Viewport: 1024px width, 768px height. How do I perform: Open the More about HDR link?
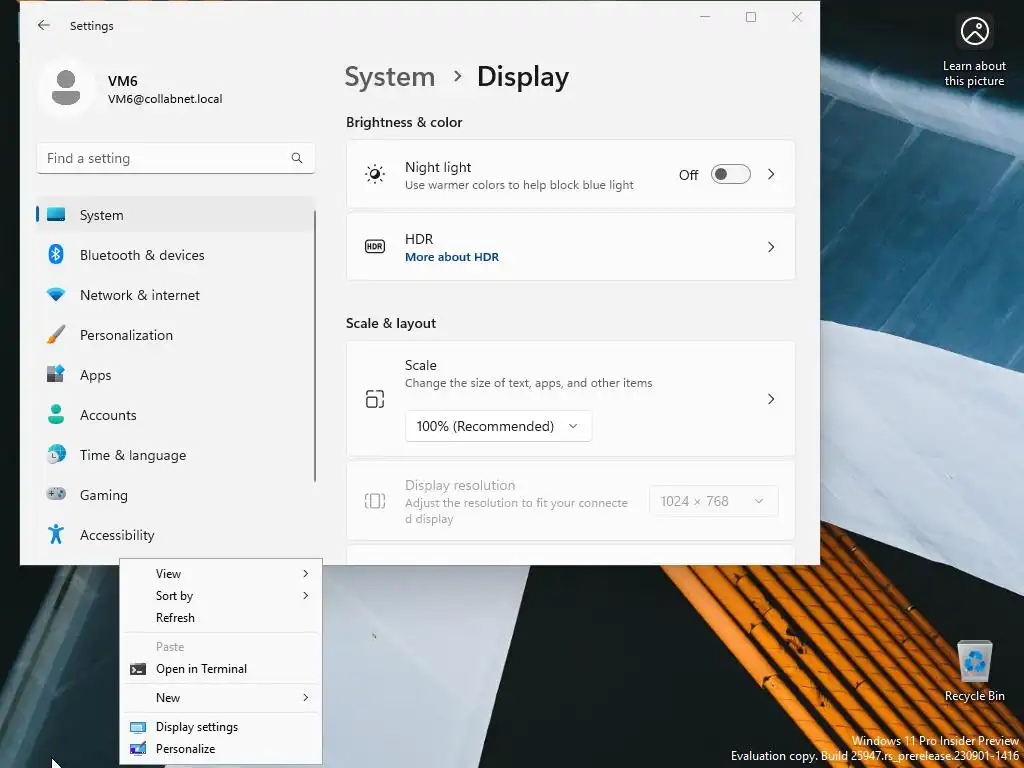pyautogui.click(x=452, y=257)
